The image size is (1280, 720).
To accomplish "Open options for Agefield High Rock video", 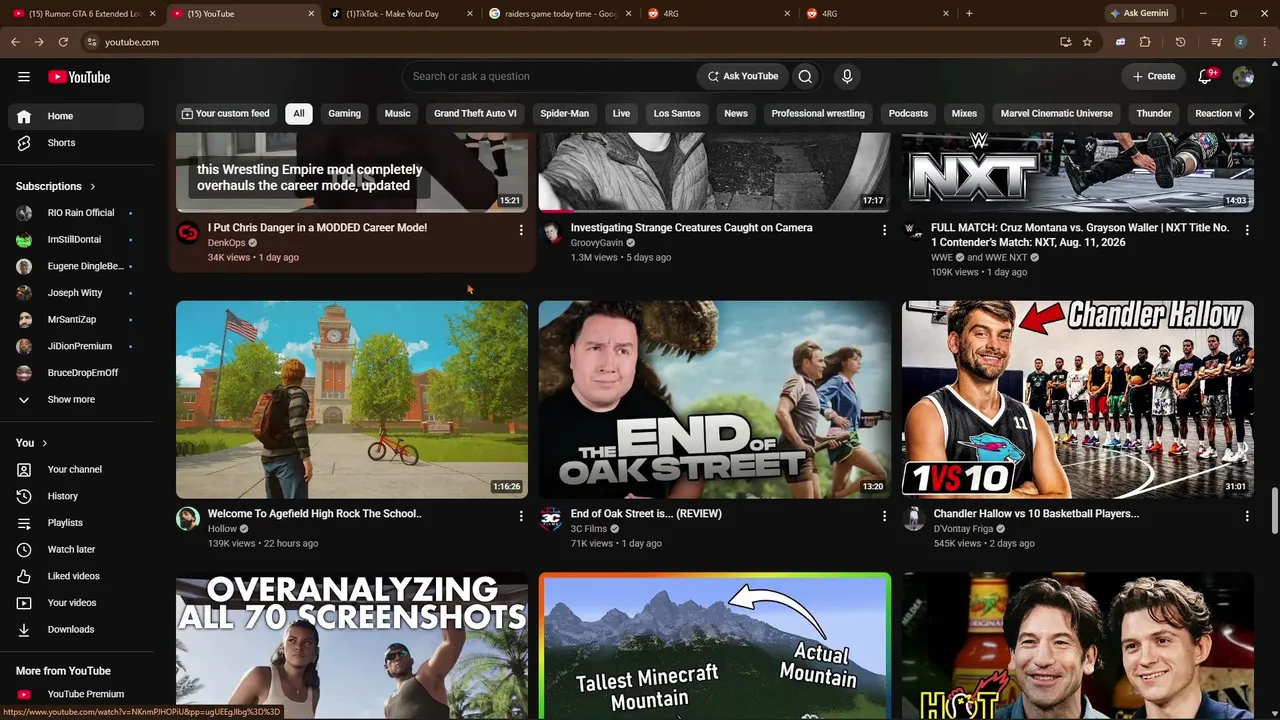I will coord(521,516).
